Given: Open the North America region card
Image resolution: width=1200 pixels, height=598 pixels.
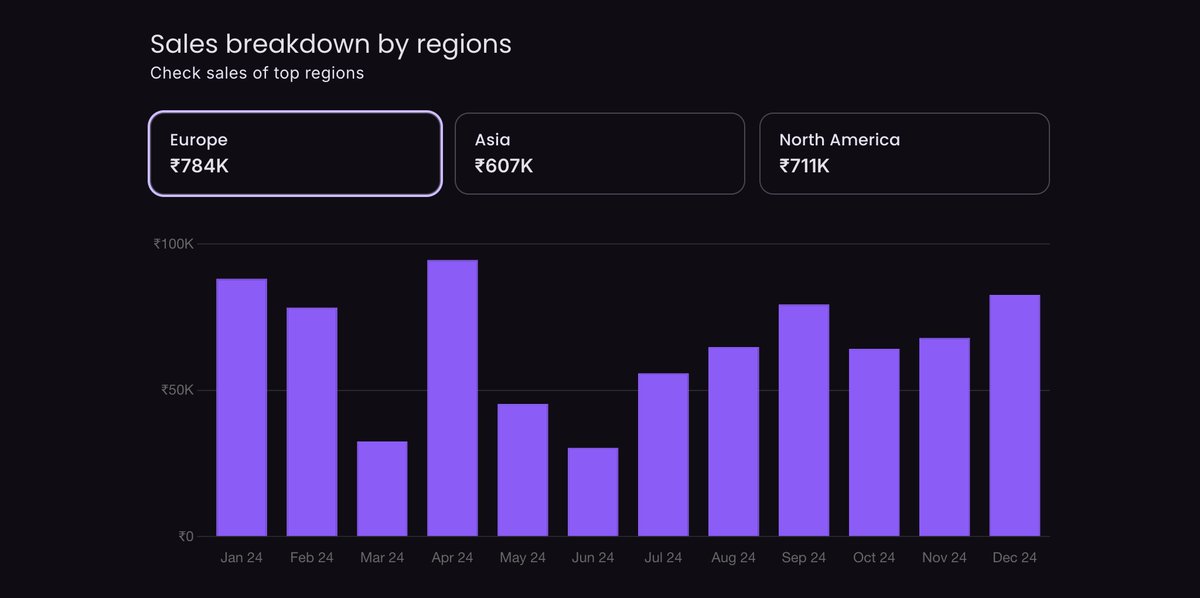Looking at the screenshot, I should coord(905,153).
